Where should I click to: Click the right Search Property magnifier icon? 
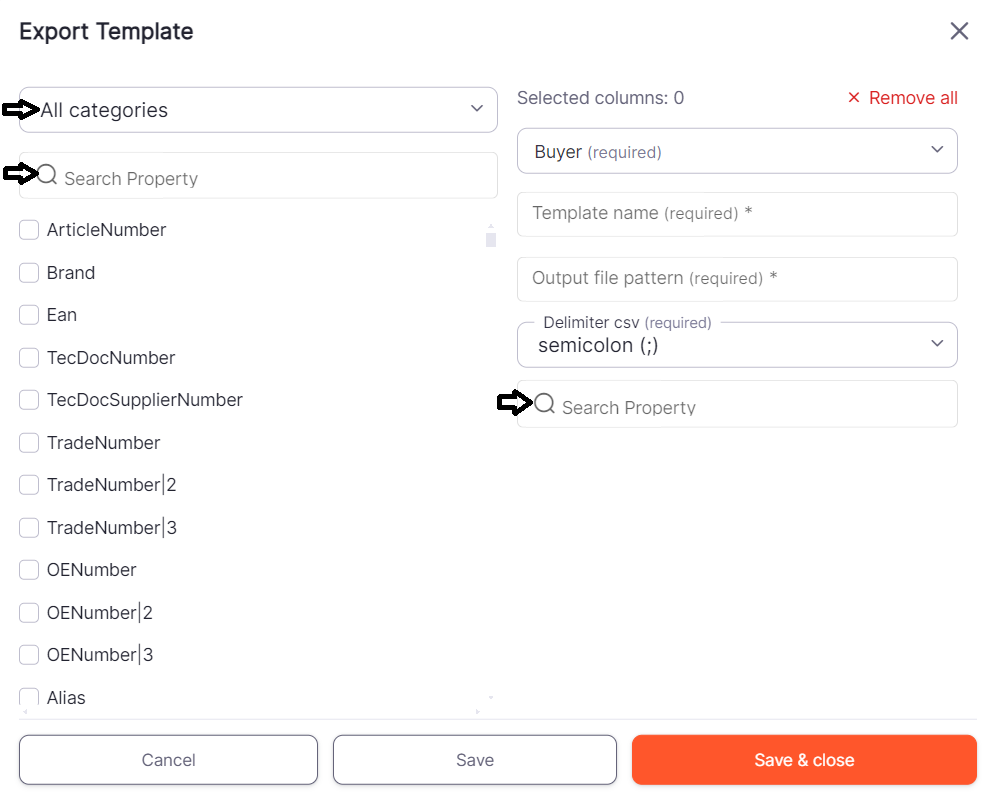click(545, 404)
